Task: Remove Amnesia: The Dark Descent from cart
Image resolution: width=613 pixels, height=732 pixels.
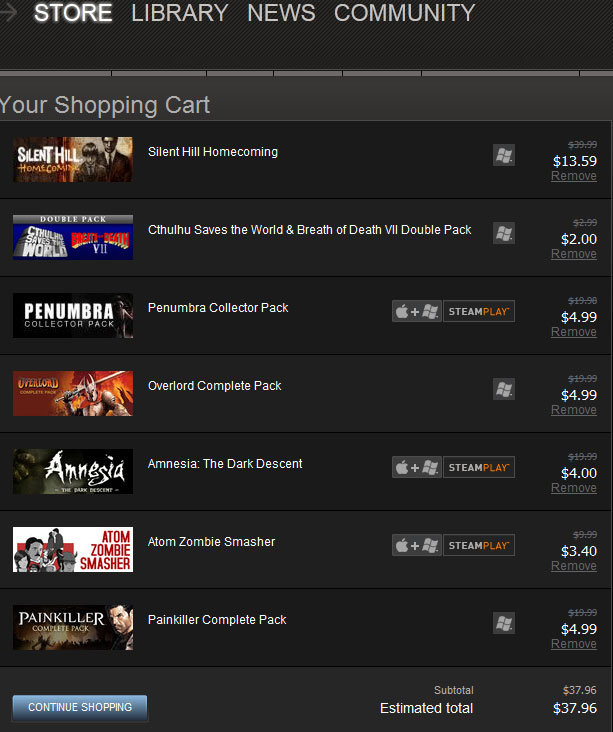Action: tap(573, 488)
